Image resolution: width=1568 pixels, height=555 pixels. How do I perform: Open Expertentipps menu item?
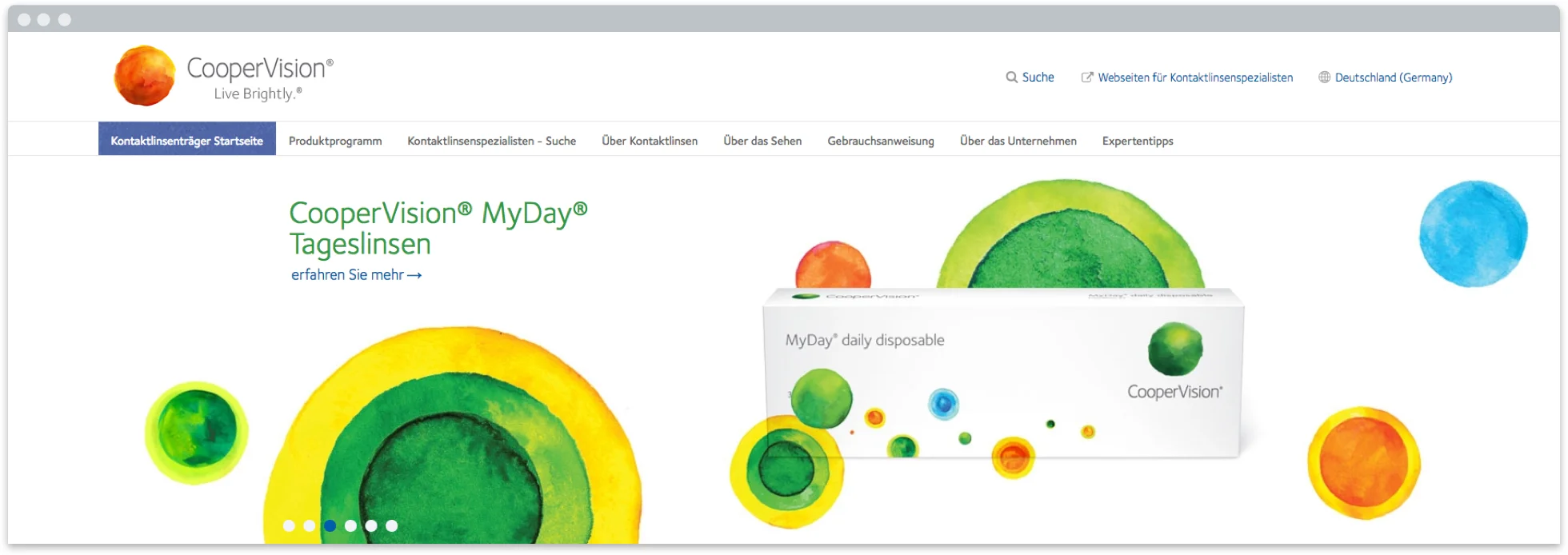click(1138, 141)
